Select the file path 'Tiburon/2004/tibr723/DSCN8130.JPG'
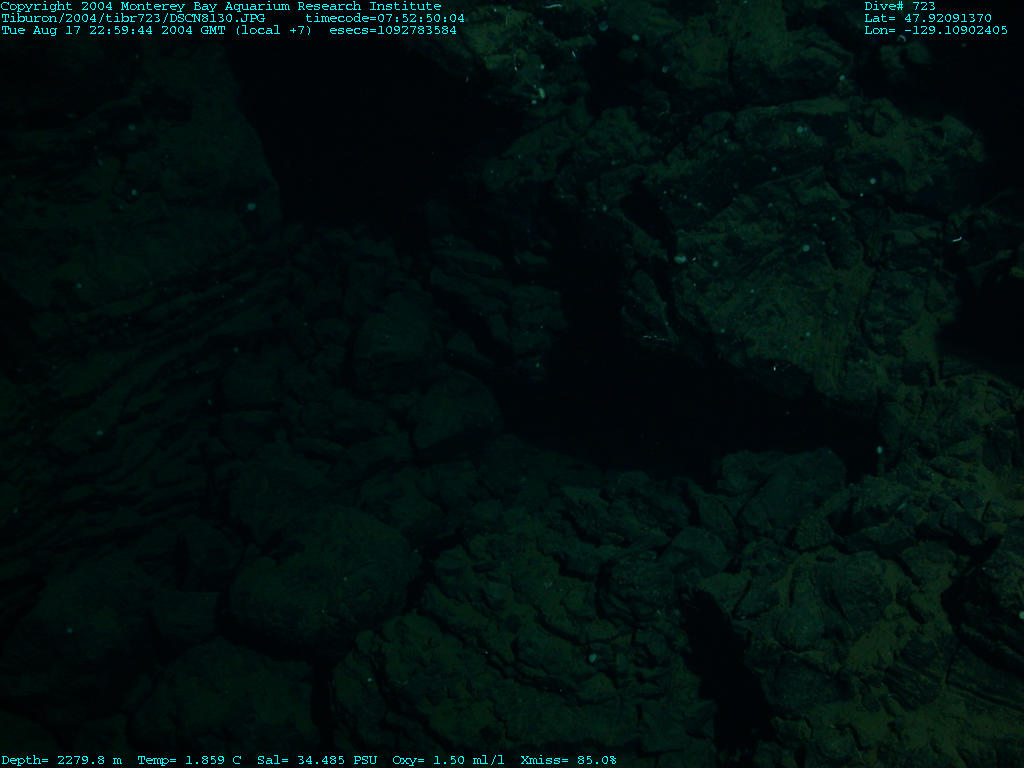 [133, 18]
